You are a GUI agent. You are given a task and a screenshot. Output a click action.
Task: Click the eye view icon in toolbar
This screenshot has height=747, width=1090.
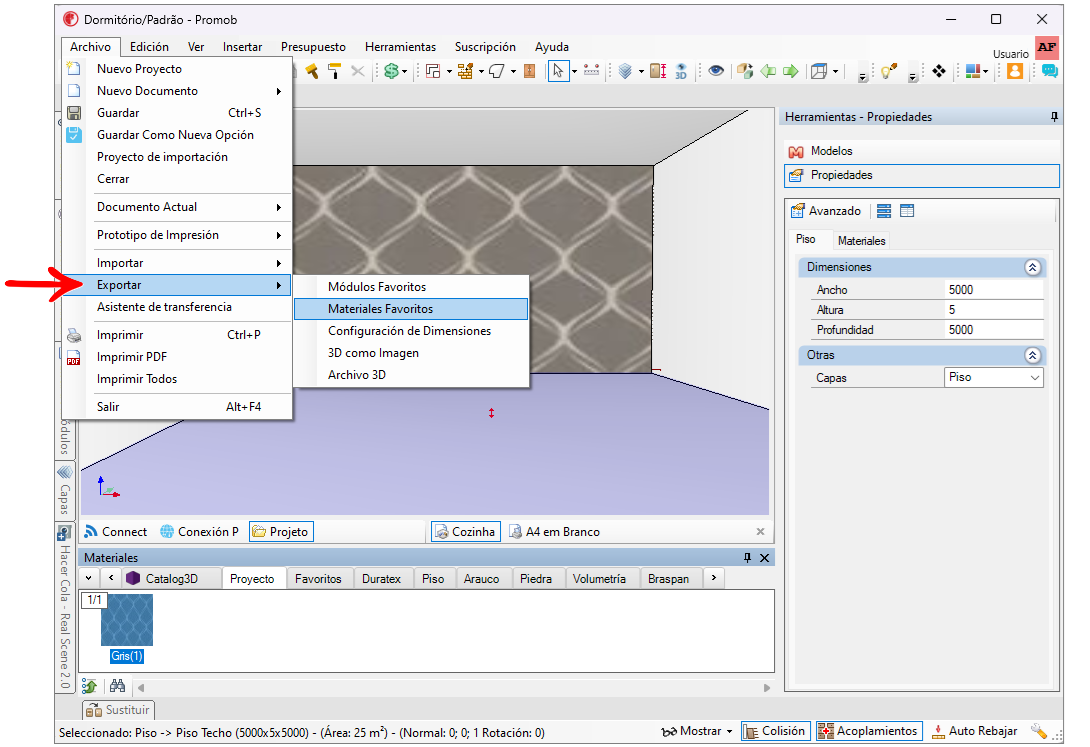point(716,71)
